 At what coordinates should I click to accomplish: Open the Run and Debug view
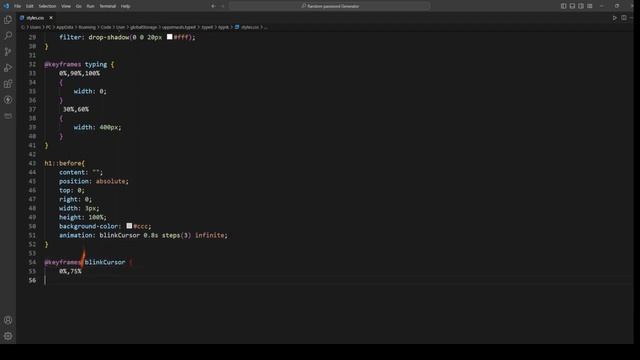coord(8,68)
